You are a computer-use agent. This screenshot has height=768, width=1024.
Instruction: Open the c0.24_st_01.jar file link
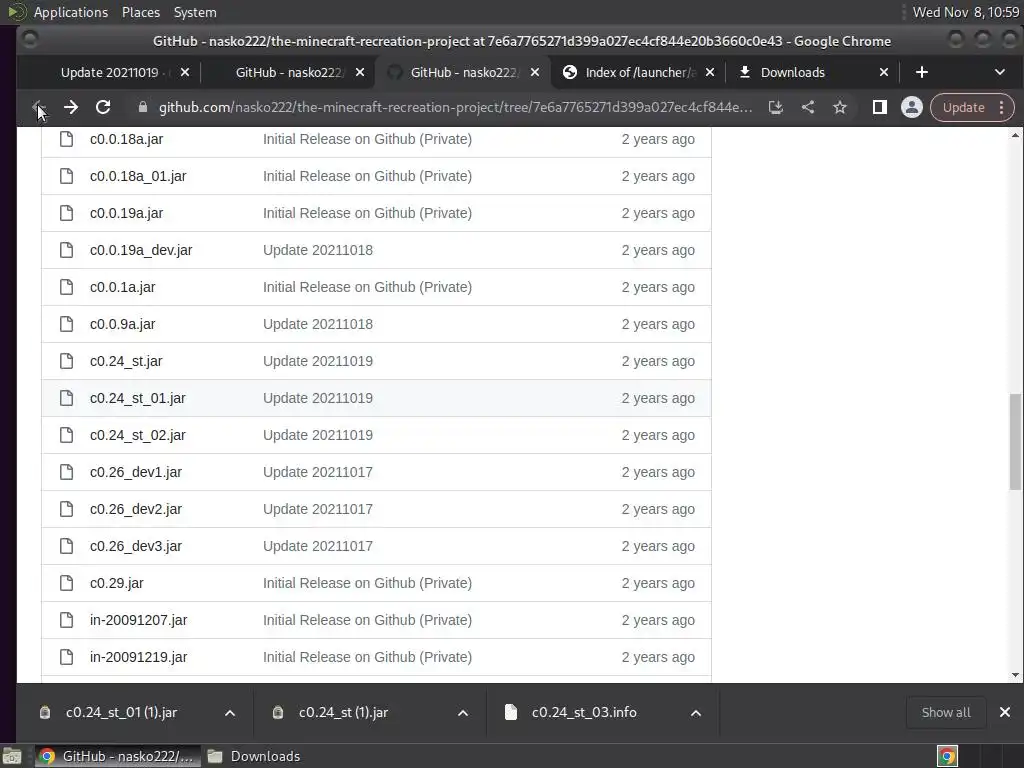point(138,398)
